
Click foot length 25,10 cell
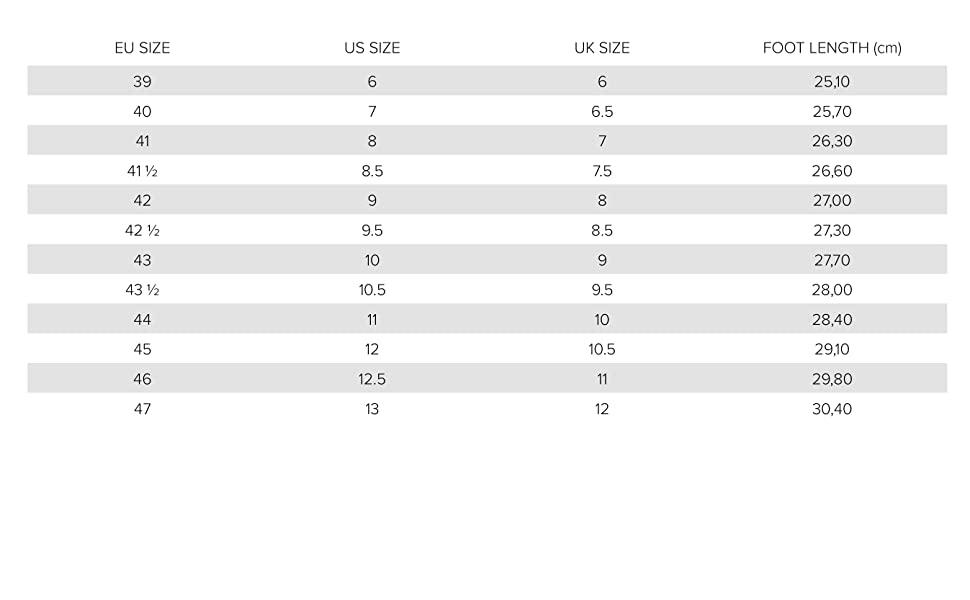832,82
